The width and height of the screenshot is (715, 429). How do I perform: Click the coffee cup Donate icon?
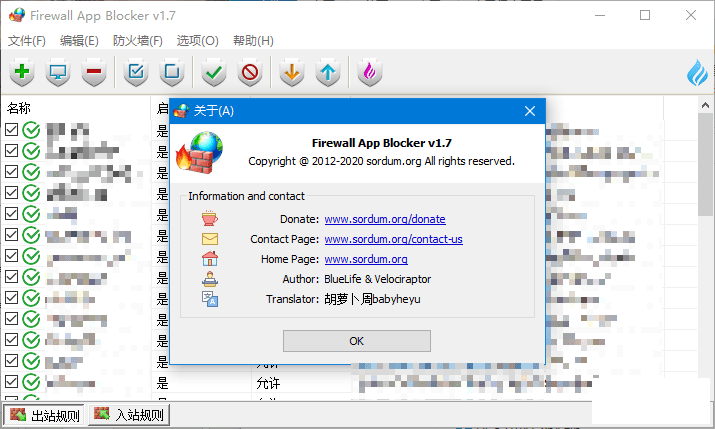(x=210, y=218)
